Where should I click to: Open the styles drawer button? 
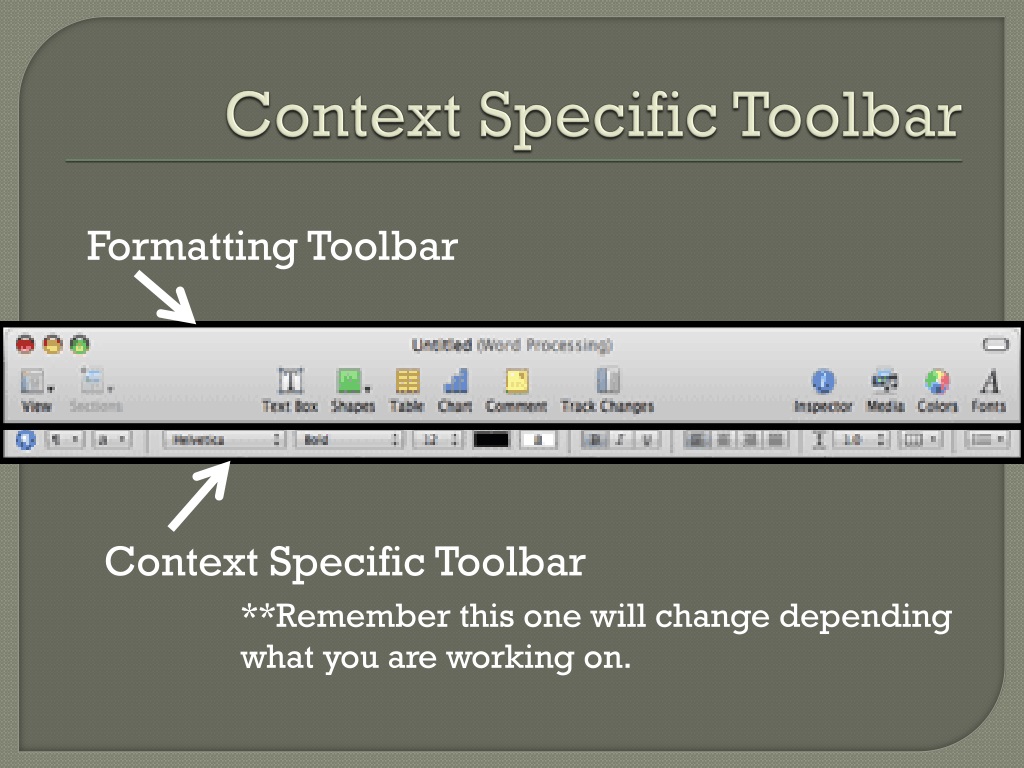tap(25, 440)
